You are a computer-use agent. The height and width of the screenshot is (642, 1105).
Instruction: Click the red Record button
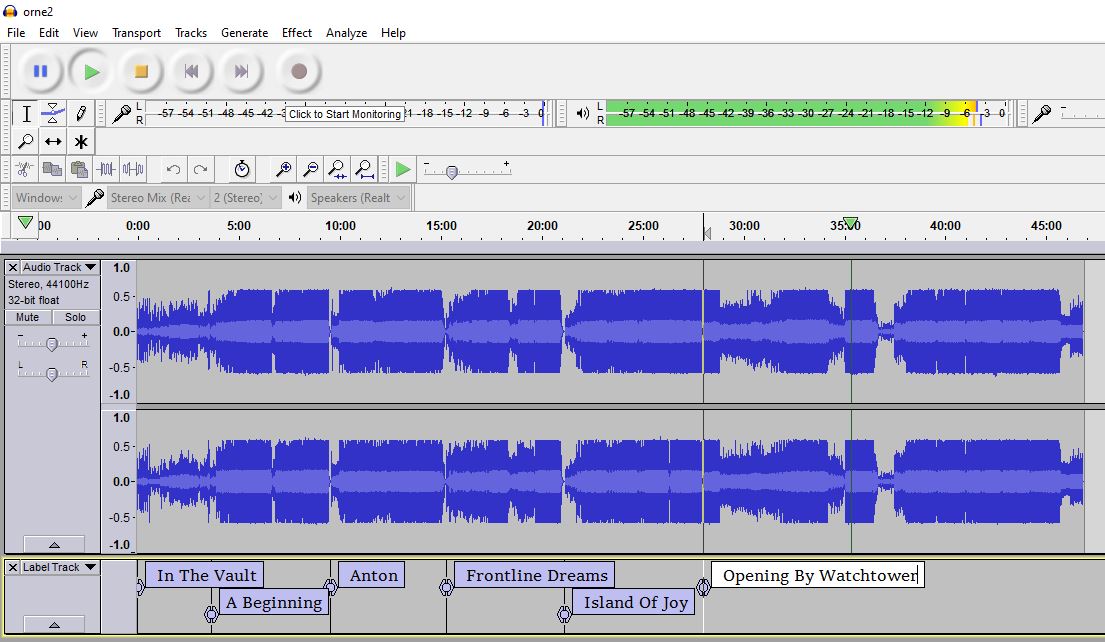(x=299, y=71)
